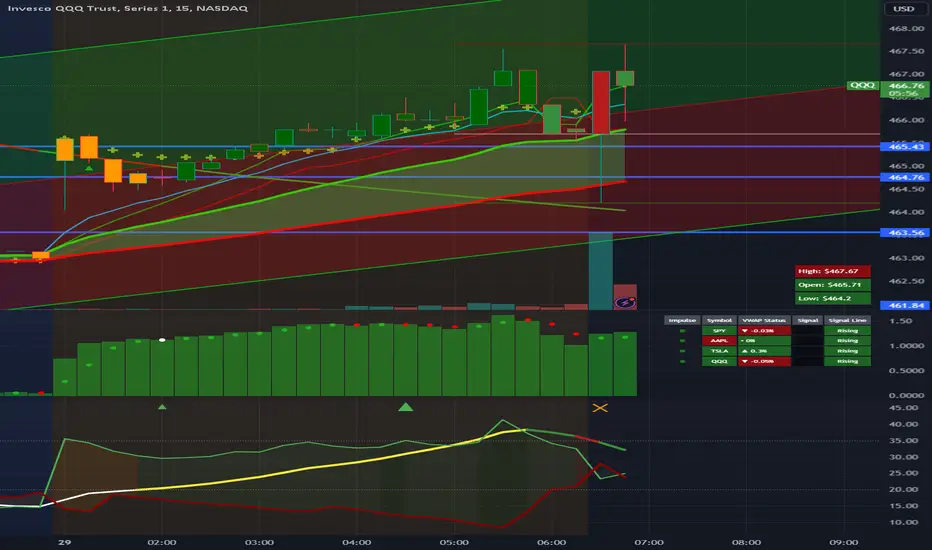
Task: Select the 463.56 blue price level label
Action: coord(905,232)
